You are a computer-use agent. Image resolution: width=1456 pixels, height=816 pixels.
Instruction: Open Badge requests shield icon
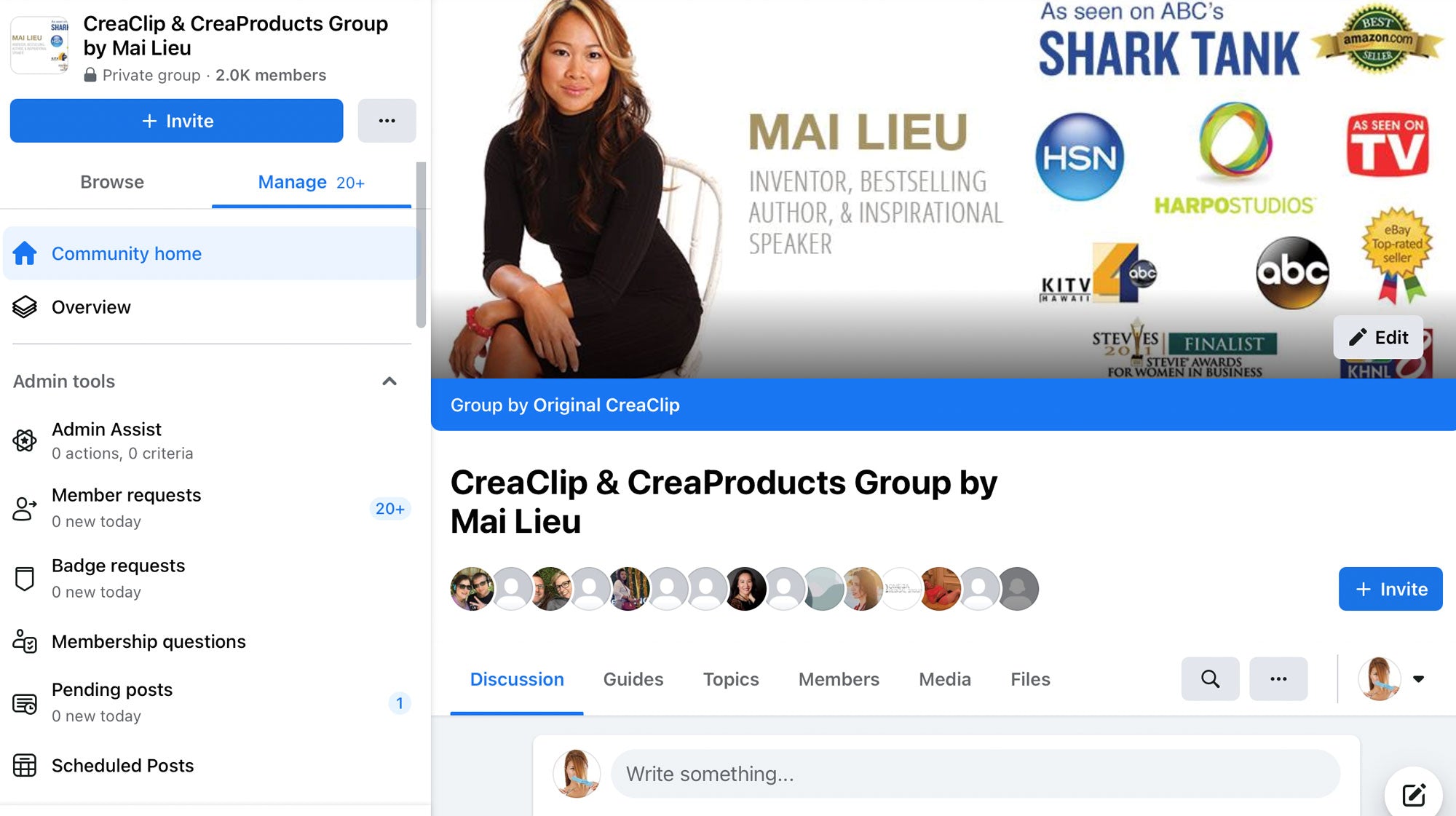pos(25,579)
